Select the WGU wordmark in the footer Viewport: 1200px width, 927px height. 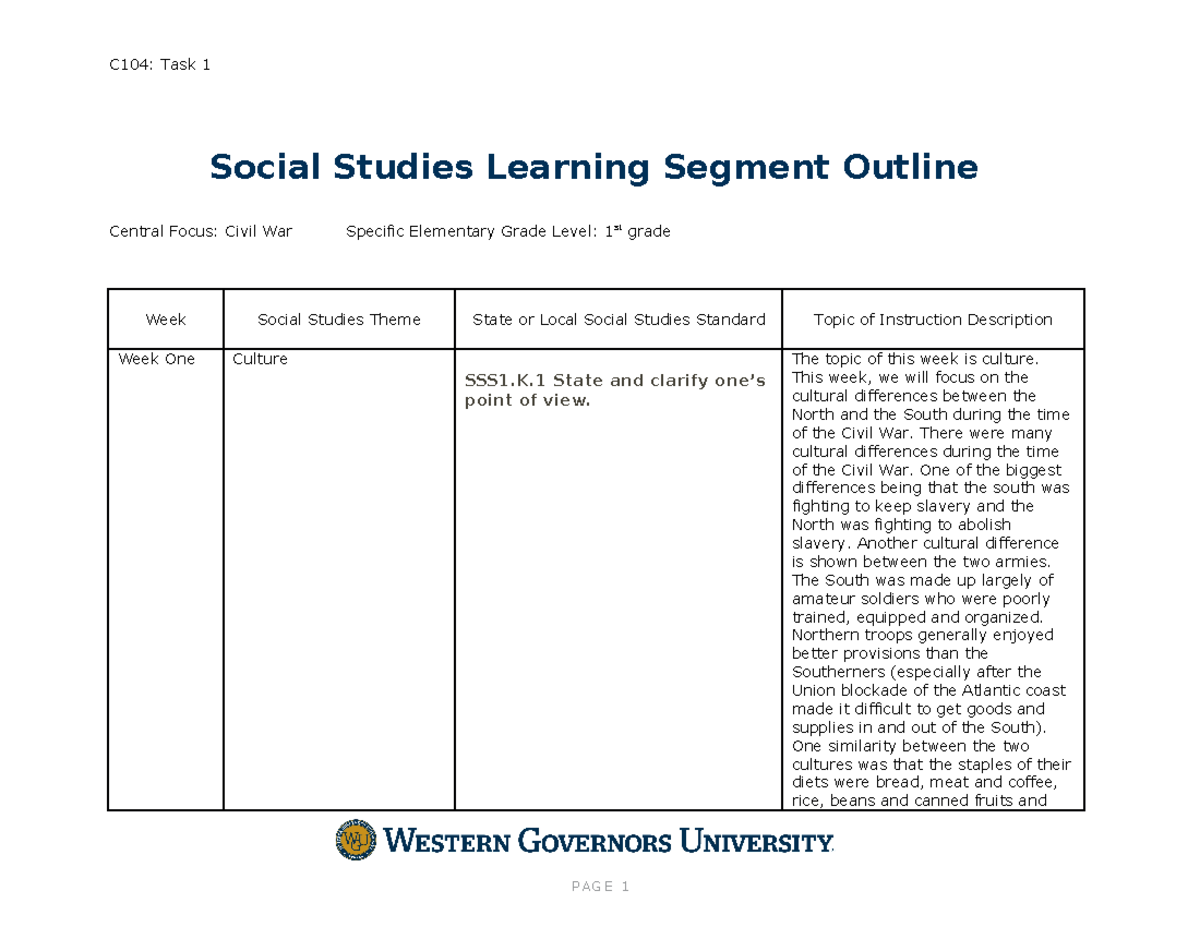[x=610, y=843]
